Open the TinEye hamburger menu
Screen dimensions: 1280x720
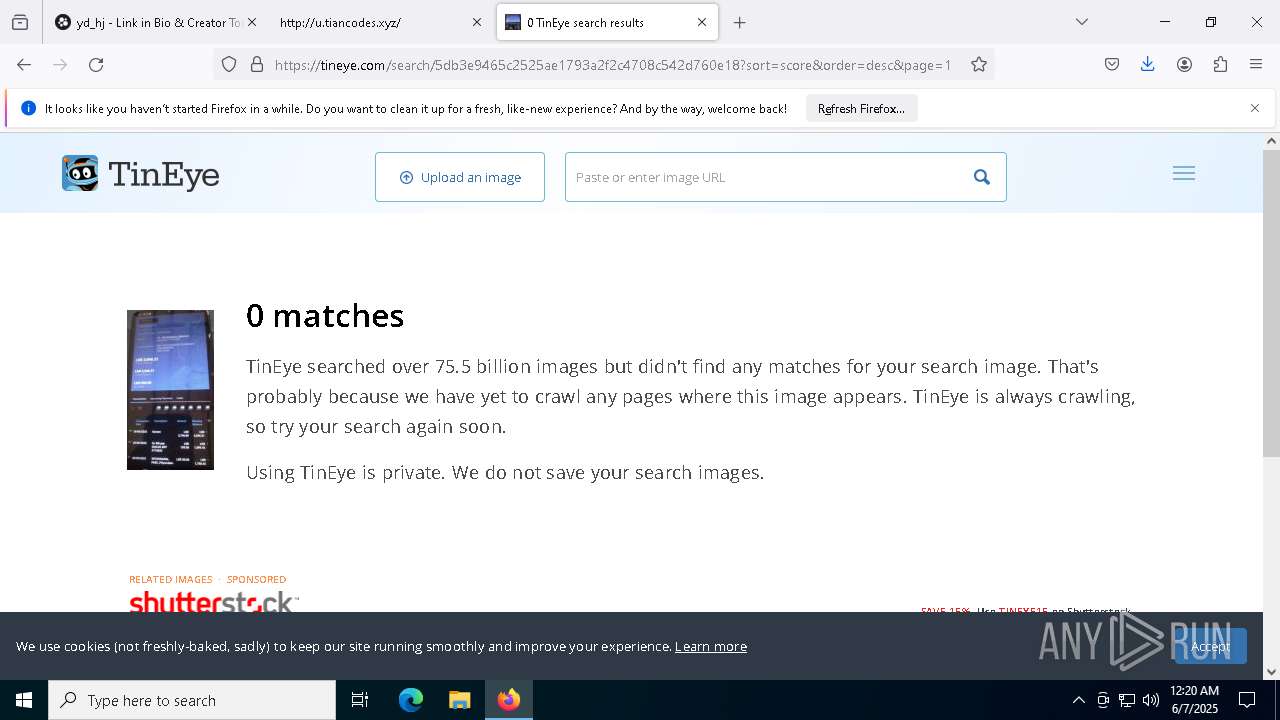coord(1184,174)
